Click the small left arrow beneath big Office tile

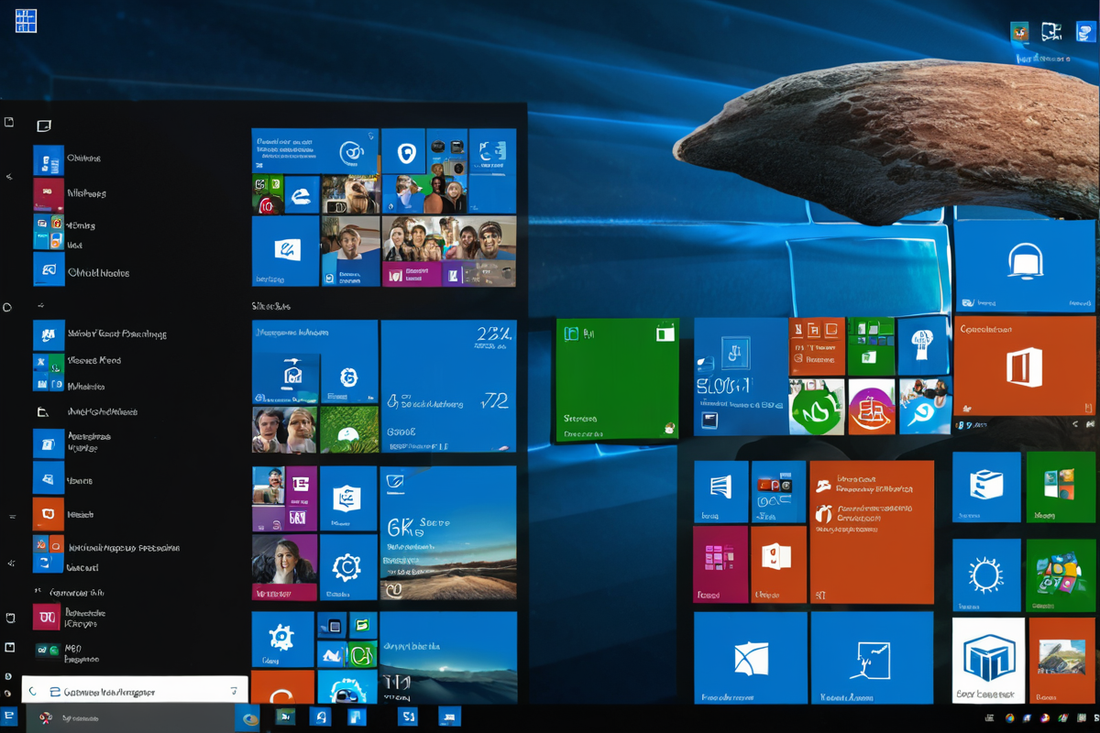click(1075, 423)
